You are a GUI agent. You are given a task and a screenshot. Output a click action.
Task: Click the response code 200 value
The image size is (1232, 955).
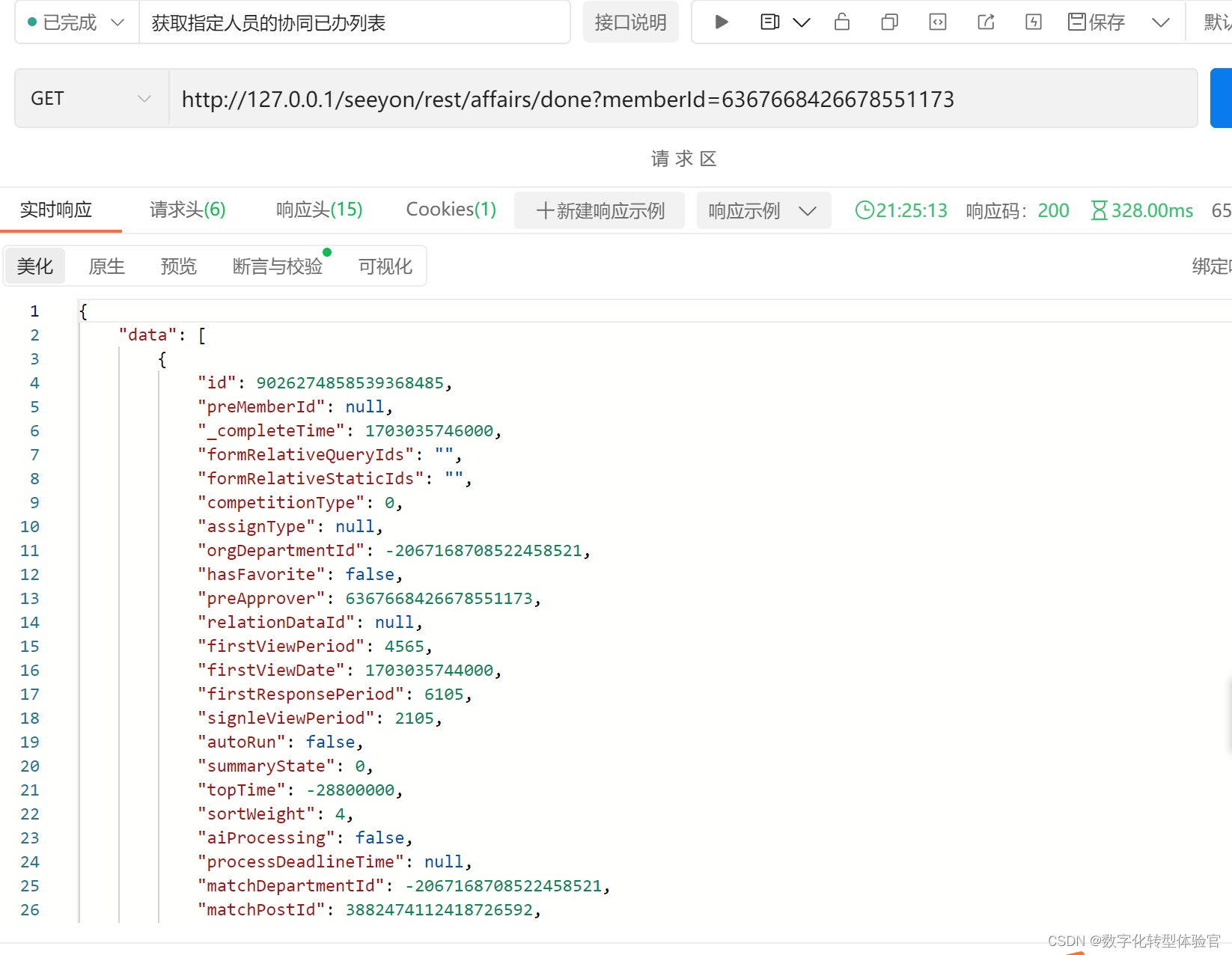[1053, 210]
